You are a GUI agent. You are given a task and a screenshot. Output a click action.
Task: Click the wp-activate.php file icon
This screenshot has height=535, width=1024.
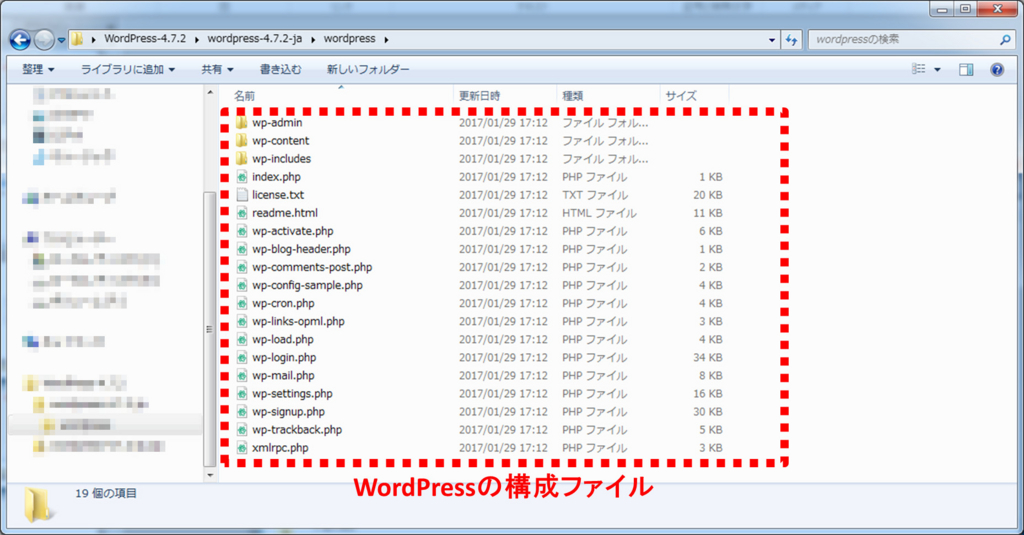click(242, 231)
